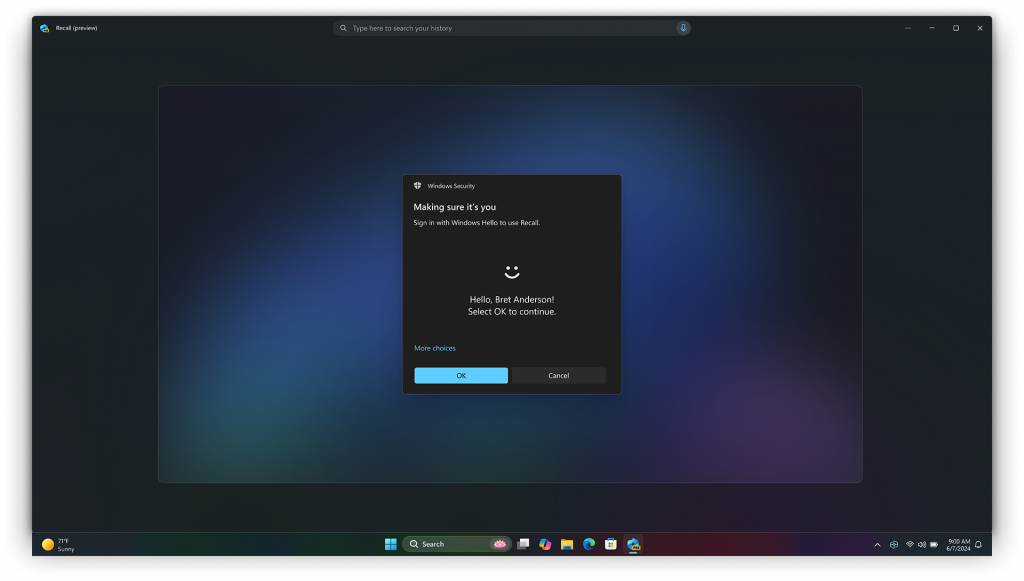This screenshot has height=581, width=1024.
Task: Click the volume icon in the system tray
Action: [923, 545]
